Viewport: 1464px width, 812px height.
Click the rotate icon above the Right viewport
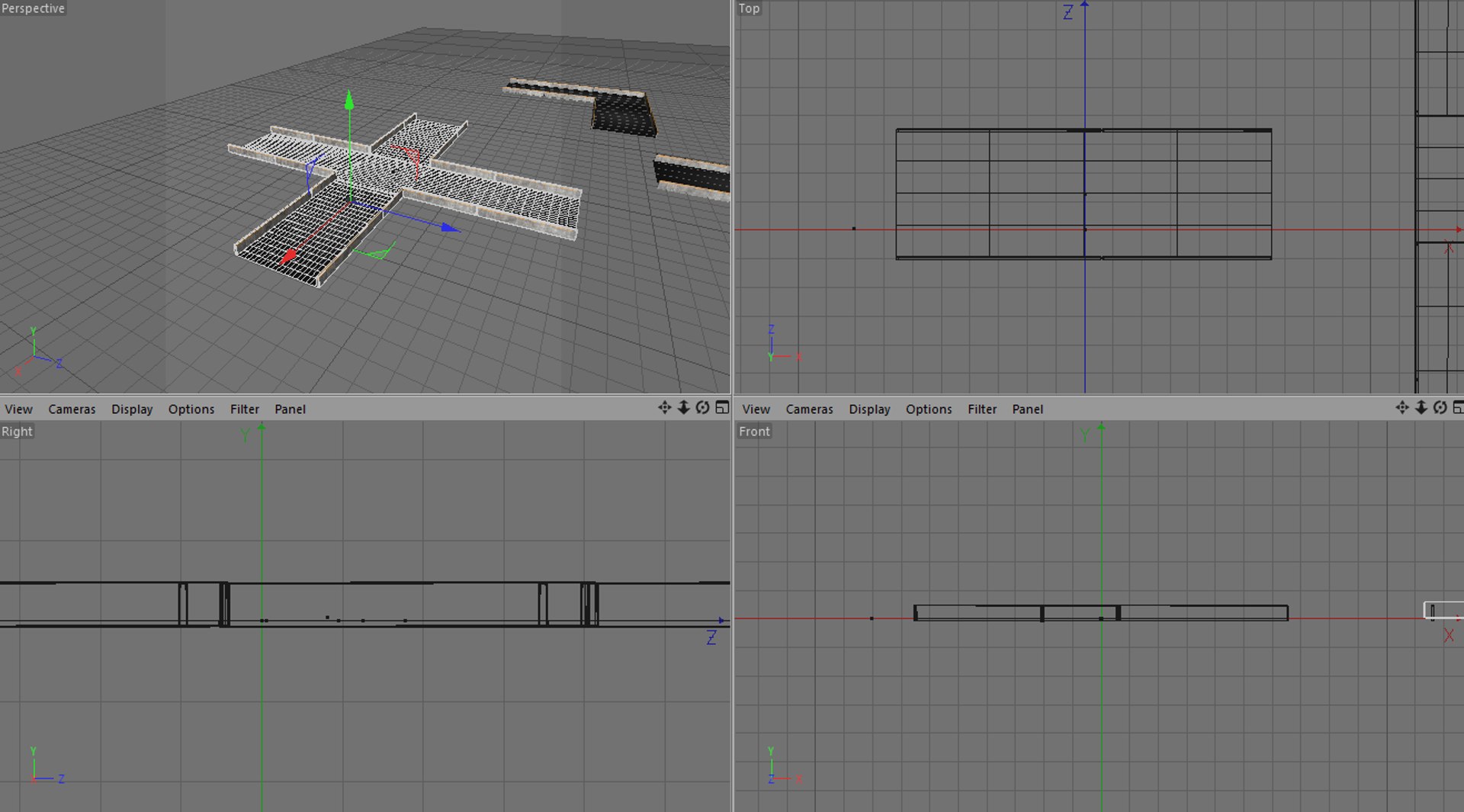[702, 408]
